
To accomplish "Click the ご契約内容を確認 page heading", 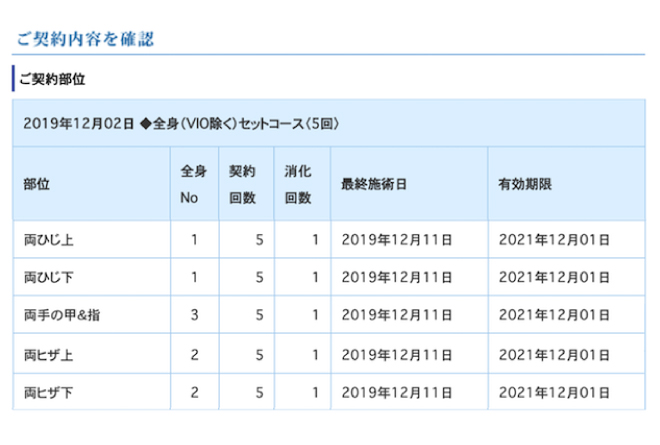I will (84, 39).
